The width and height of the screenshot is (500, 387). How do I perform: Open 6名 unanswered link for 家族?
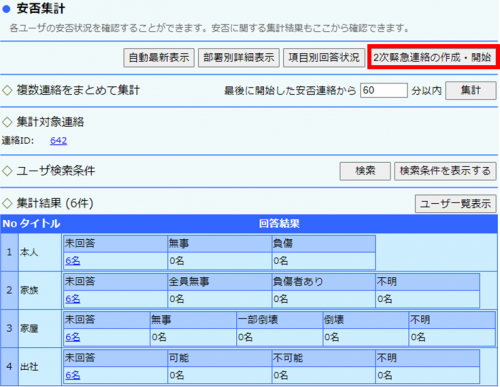[x=73, y=299]
